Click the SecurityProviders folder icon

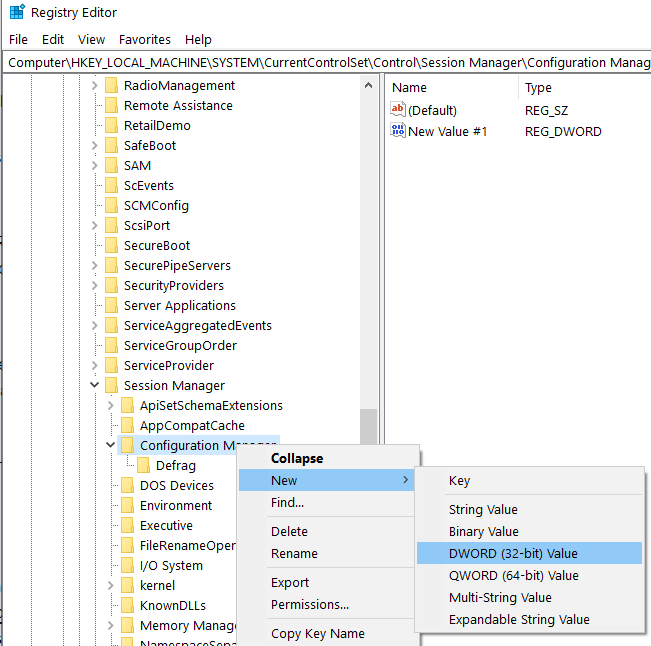pos(111,285)
